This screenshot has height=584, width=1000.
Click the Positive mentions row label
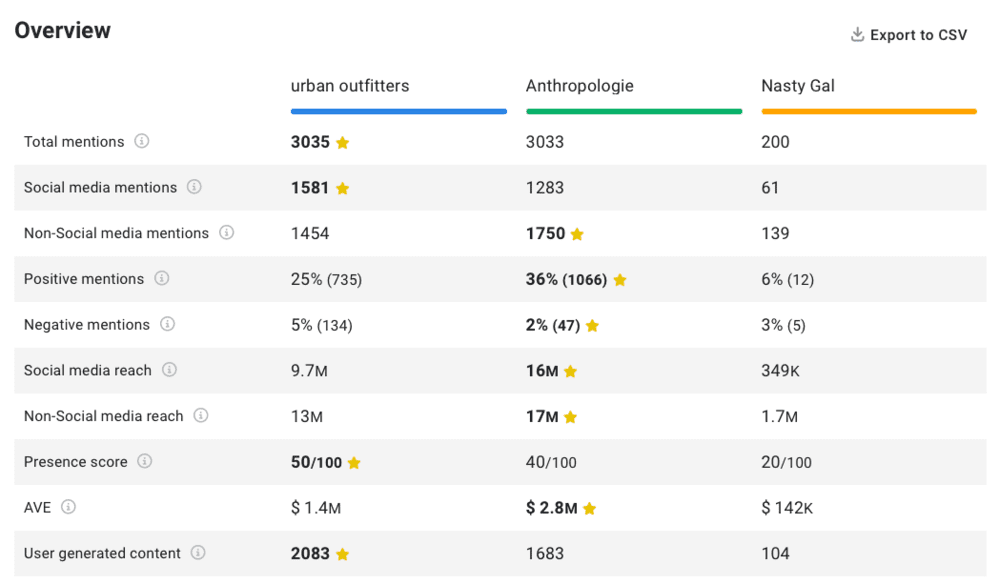84,279
